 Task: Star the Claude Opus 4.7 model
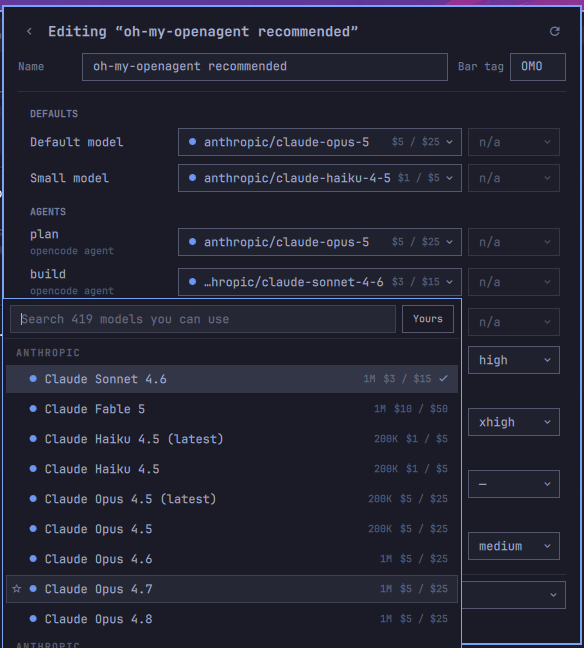17,588
